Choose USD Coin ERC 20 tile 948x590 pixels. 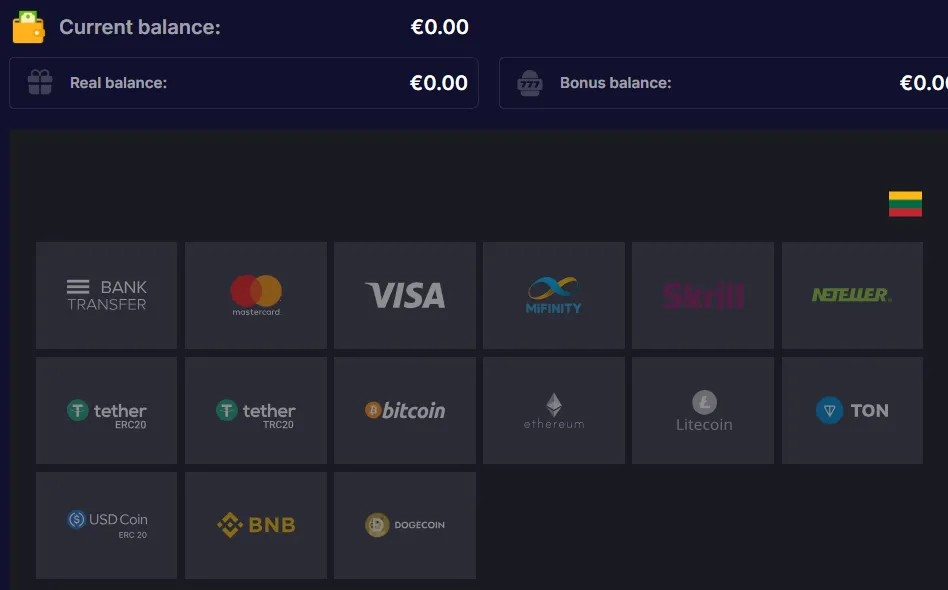[106, 525]
